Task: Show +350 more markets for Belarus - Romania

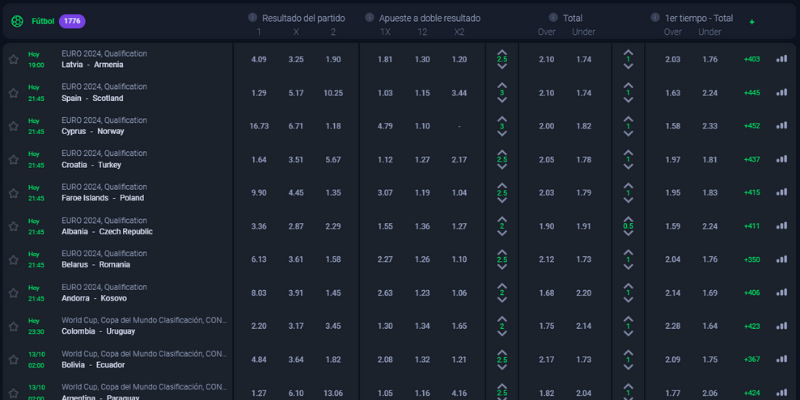Action: point(752,259)
